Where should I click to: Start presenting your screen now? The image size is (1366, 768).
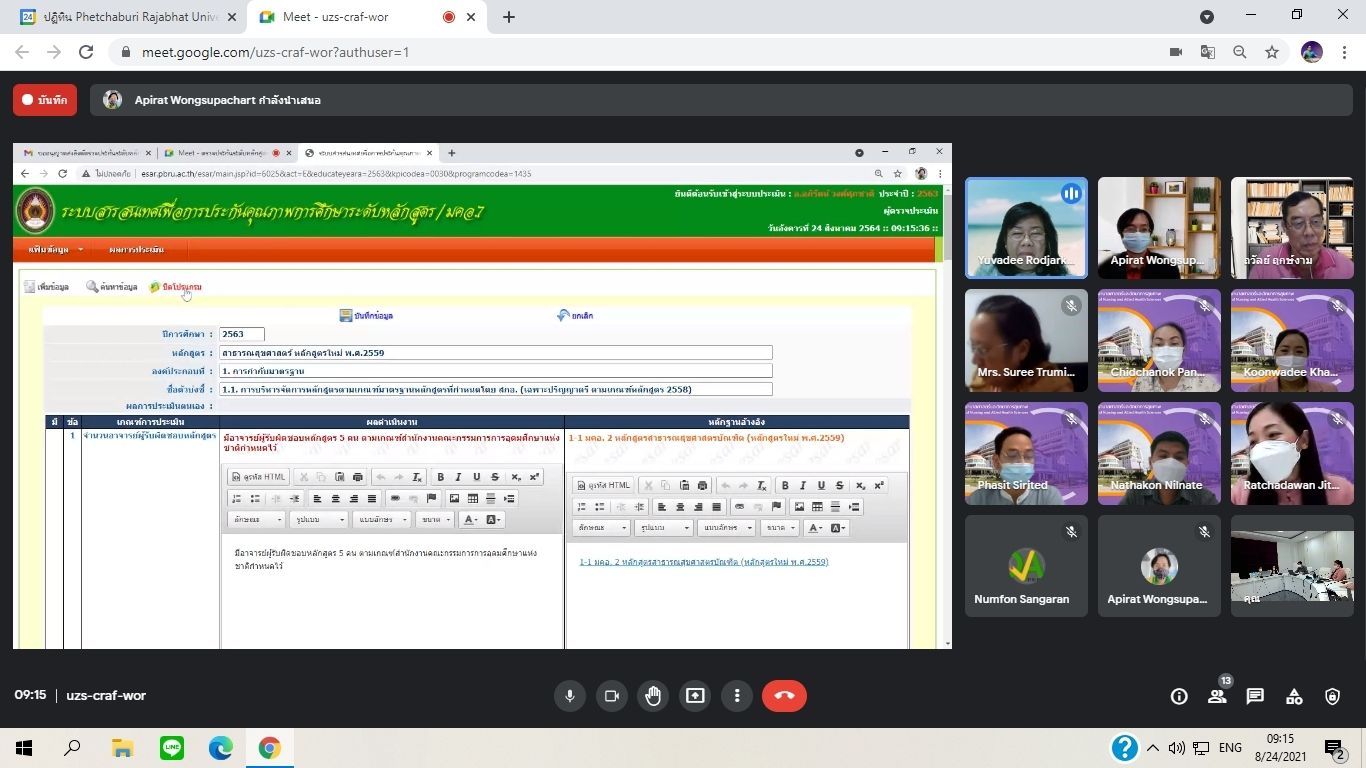[695, 696]
